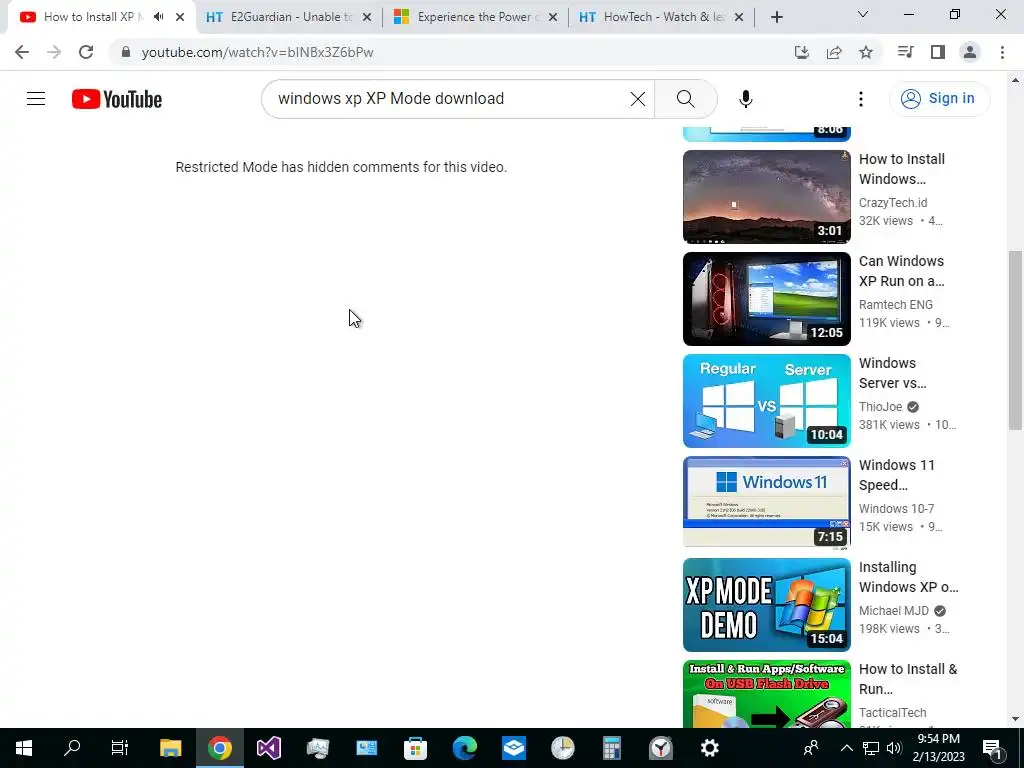Open 'Installing Windows XP o...' title
The width and height of the screenshot is (1024, 768).
point(908,577)
